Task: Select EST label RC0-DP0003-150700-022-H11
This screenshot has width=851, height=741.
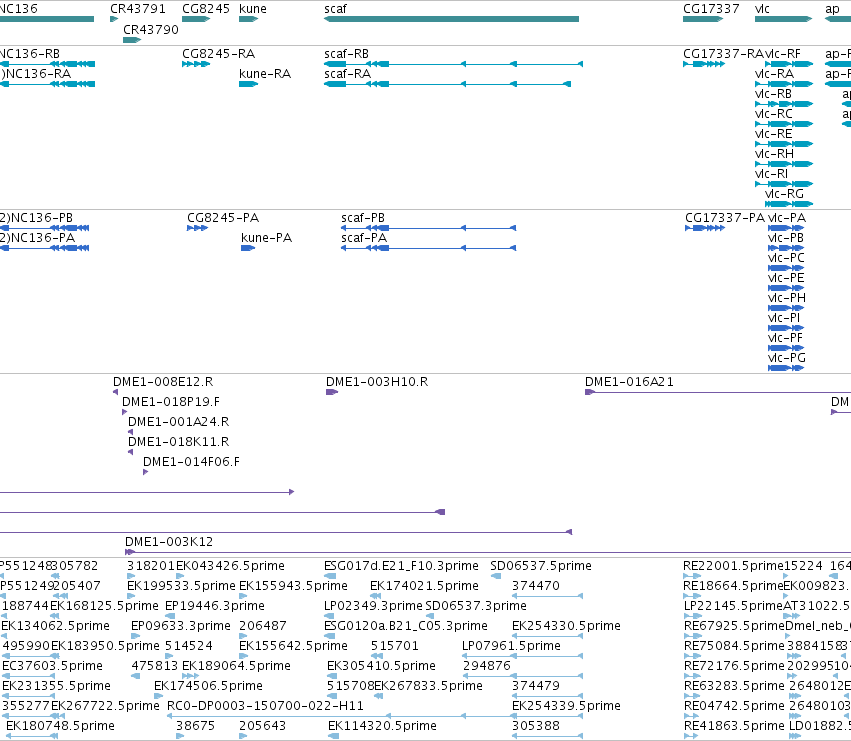Action: [x=265, y=707]
